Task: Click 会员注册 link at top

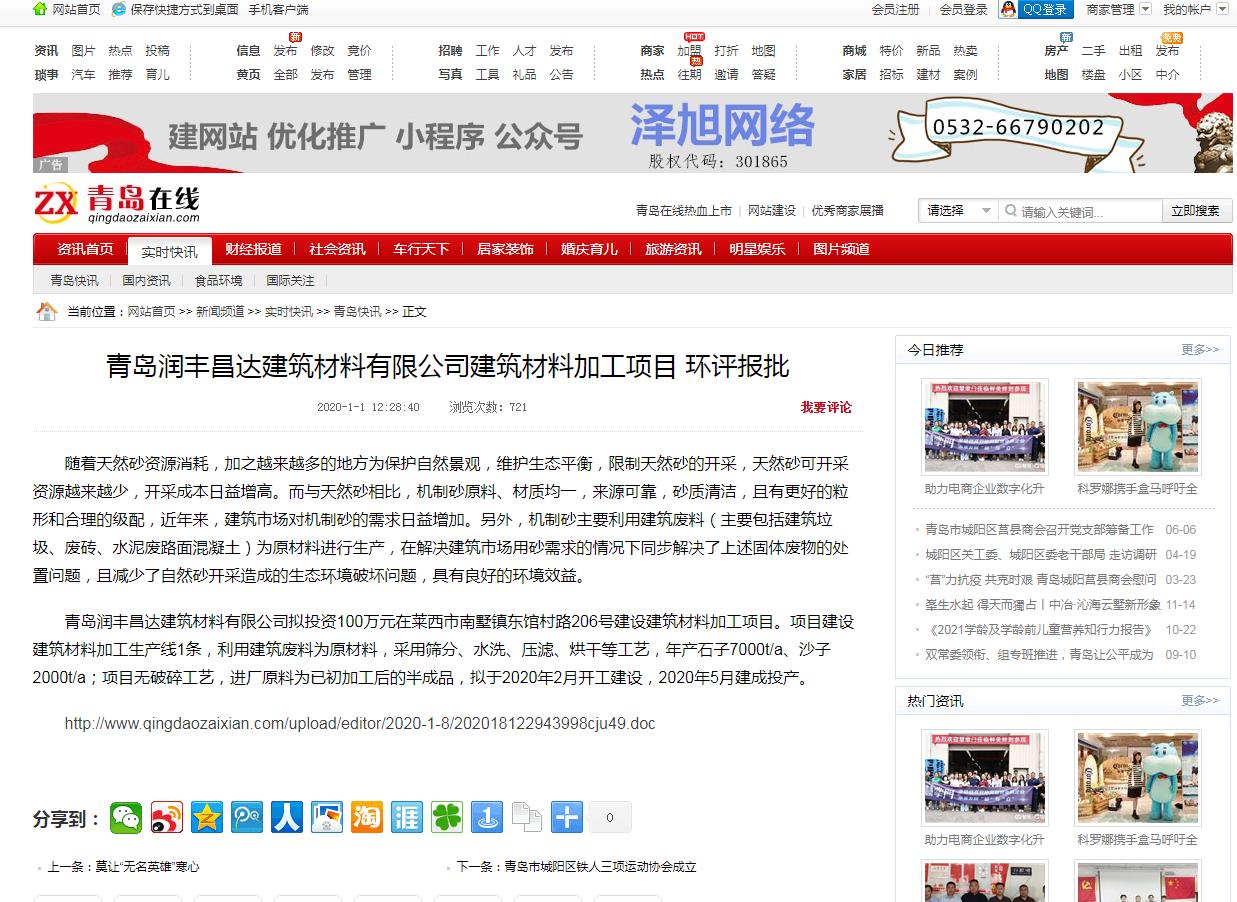Action: point(895,9)
